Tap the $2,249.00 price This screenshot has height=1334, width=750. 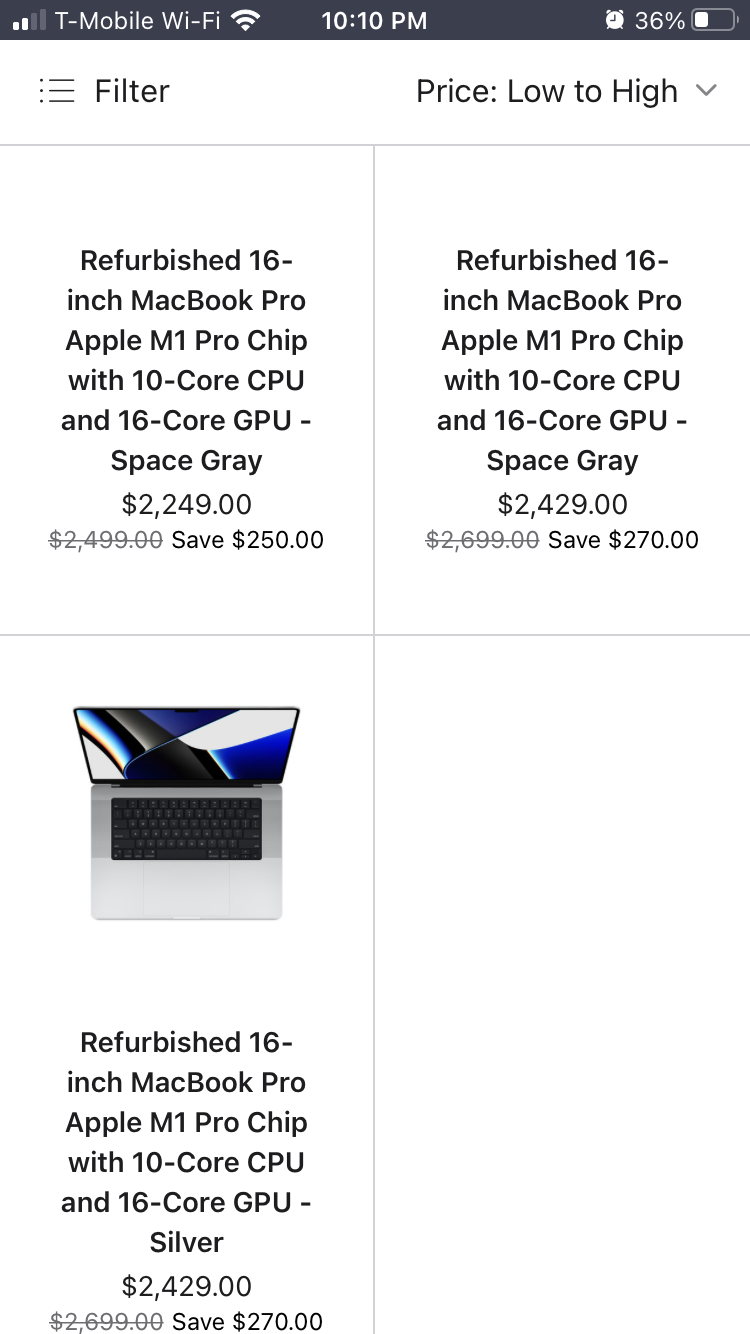click(x=187, y=504)
